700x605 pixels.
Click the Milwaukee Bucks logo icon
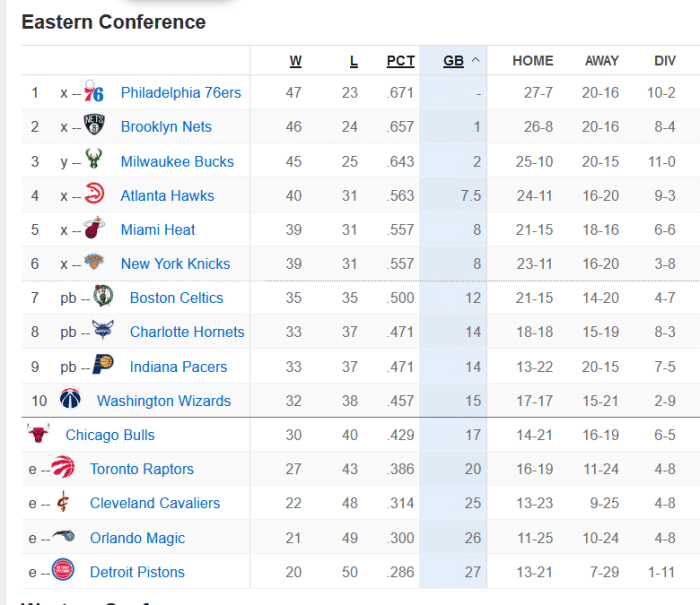click(x=94, y=161)
